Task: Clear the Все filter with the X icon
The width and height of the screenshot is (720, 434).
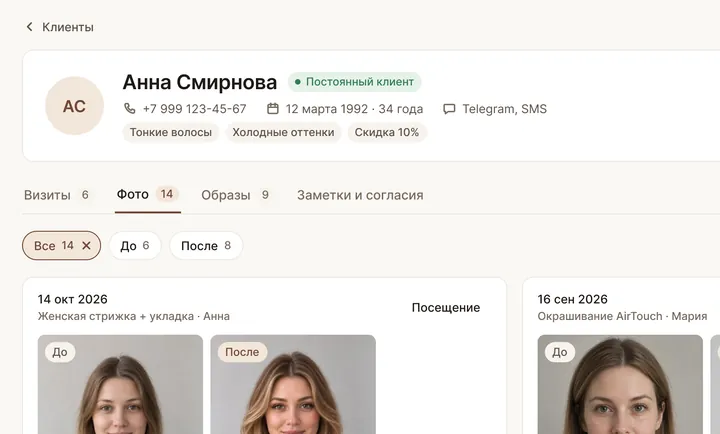Action: pos(86,246)
